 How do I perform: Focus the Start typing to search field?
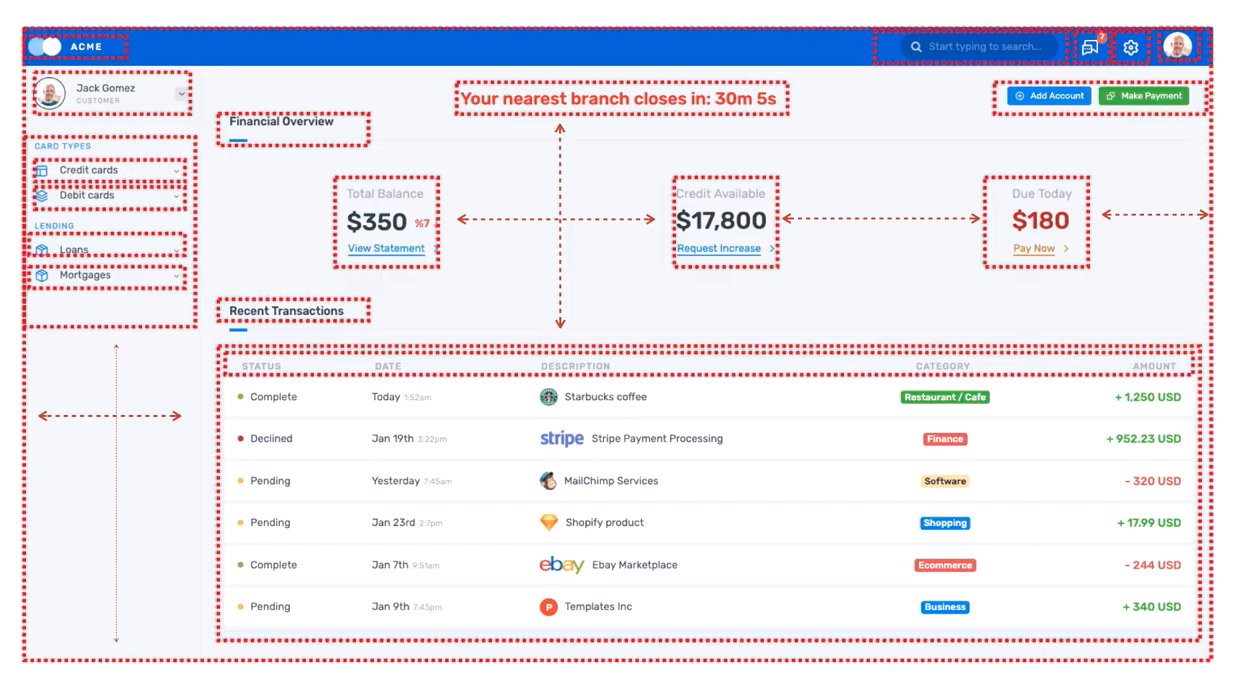984,47
